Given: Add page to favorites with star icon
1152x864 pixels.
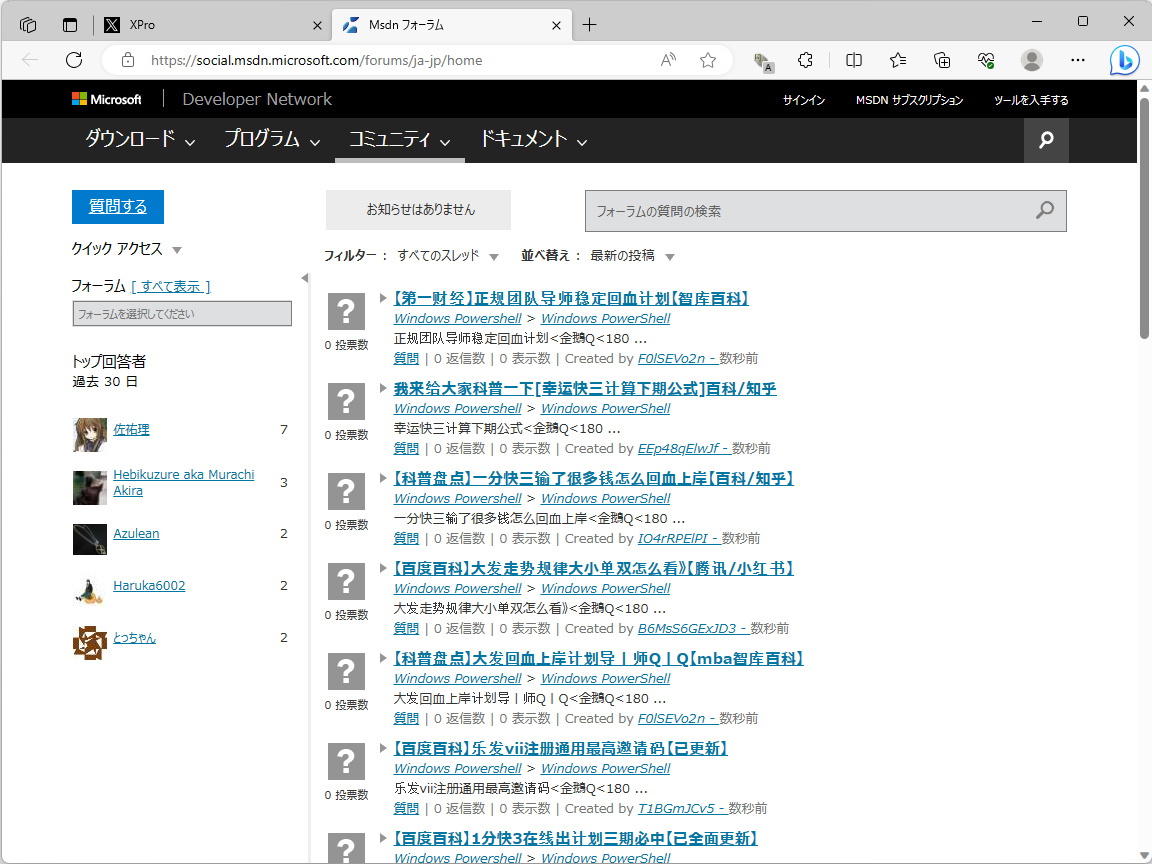Looking at the screenshot, I should click(x=708, y=60).
